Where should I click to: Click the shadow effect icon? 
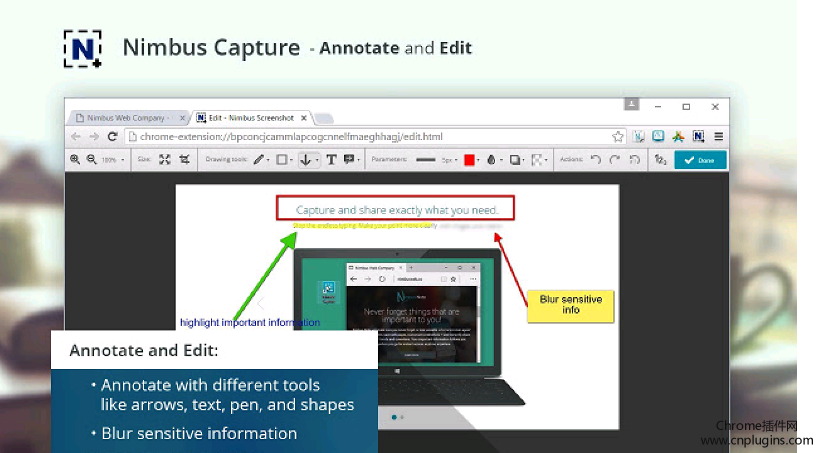point(514,160)
